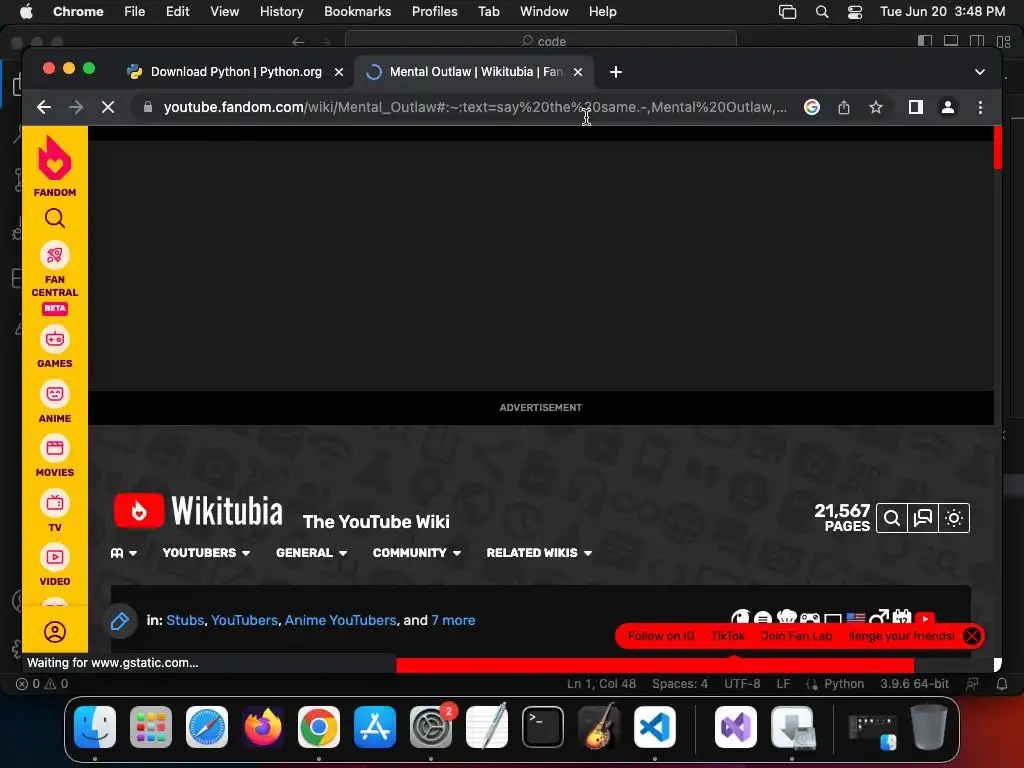Click 'Spaces: 4' in VS Code status bar
Image resolution: width=1024 pixels, height=768 pixels.
click(x=679, y=684)
